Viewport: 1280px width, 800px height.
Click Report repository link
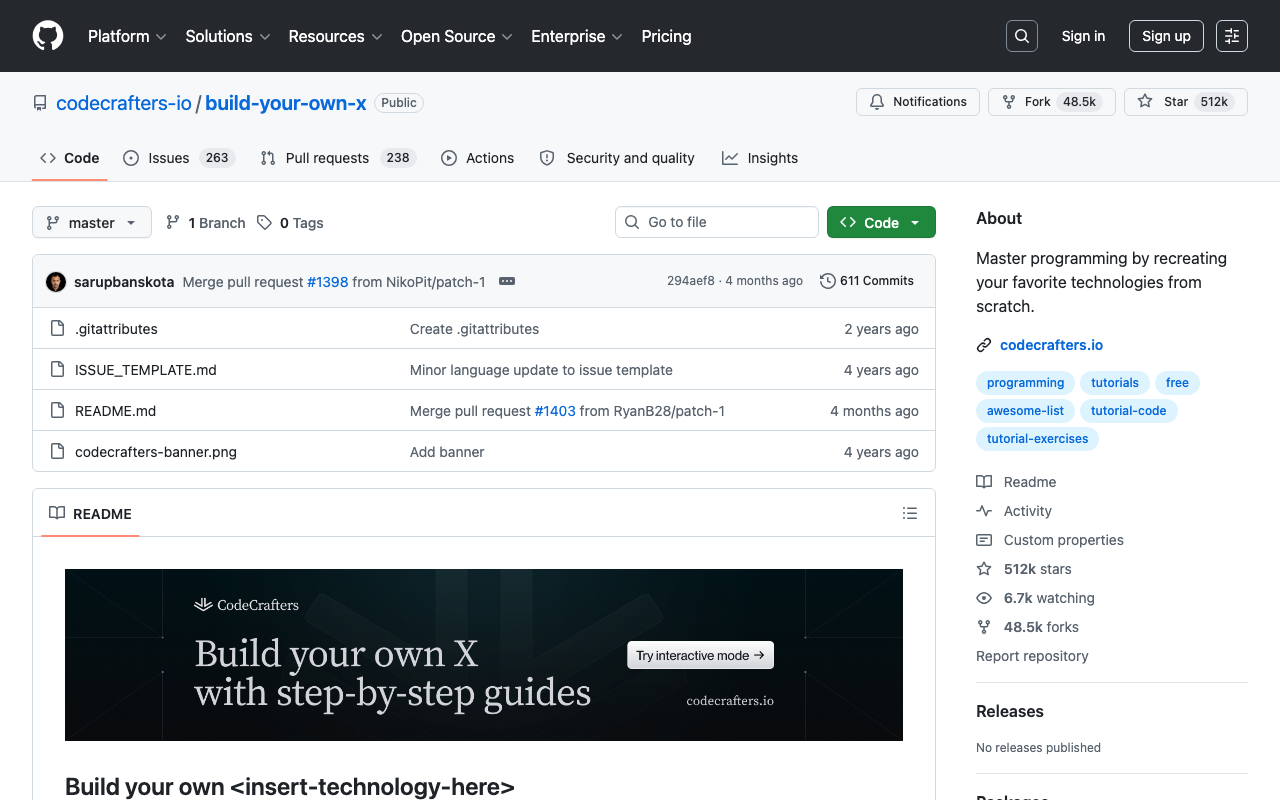pyautogui.click(x=1032, y=656)
